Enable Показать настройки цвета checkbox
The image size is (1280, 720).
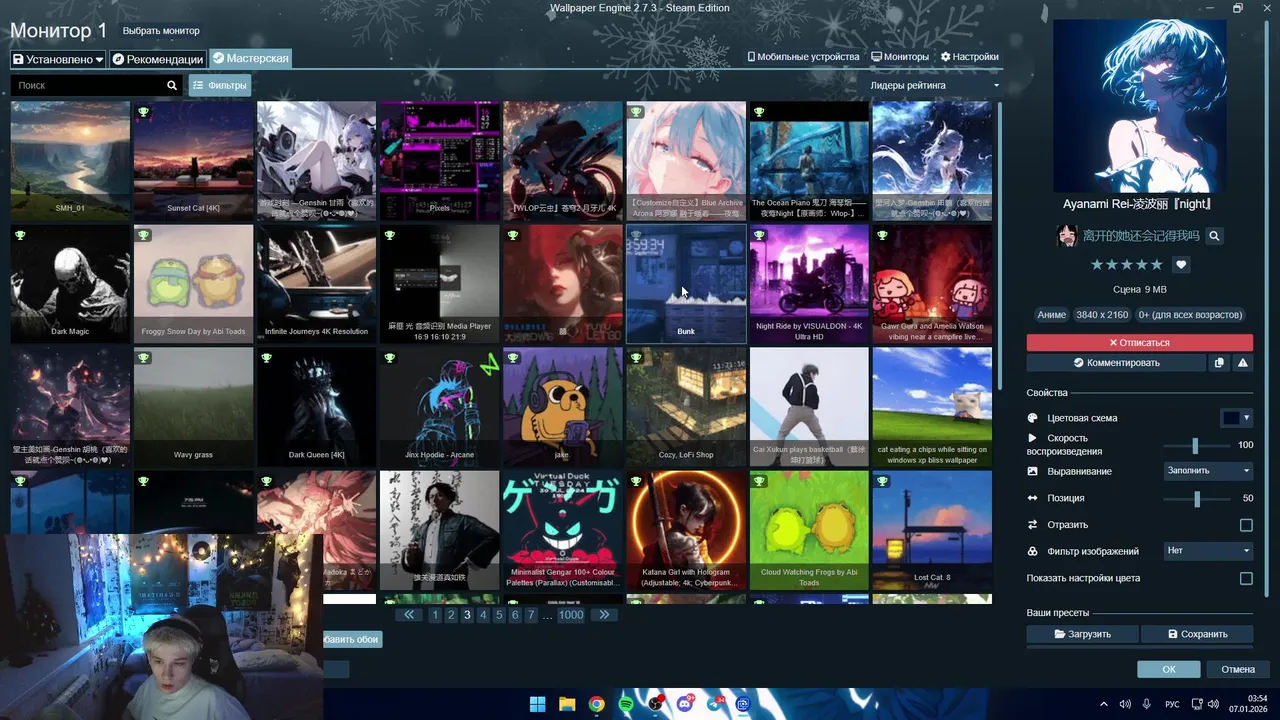tap(1246, 578)
